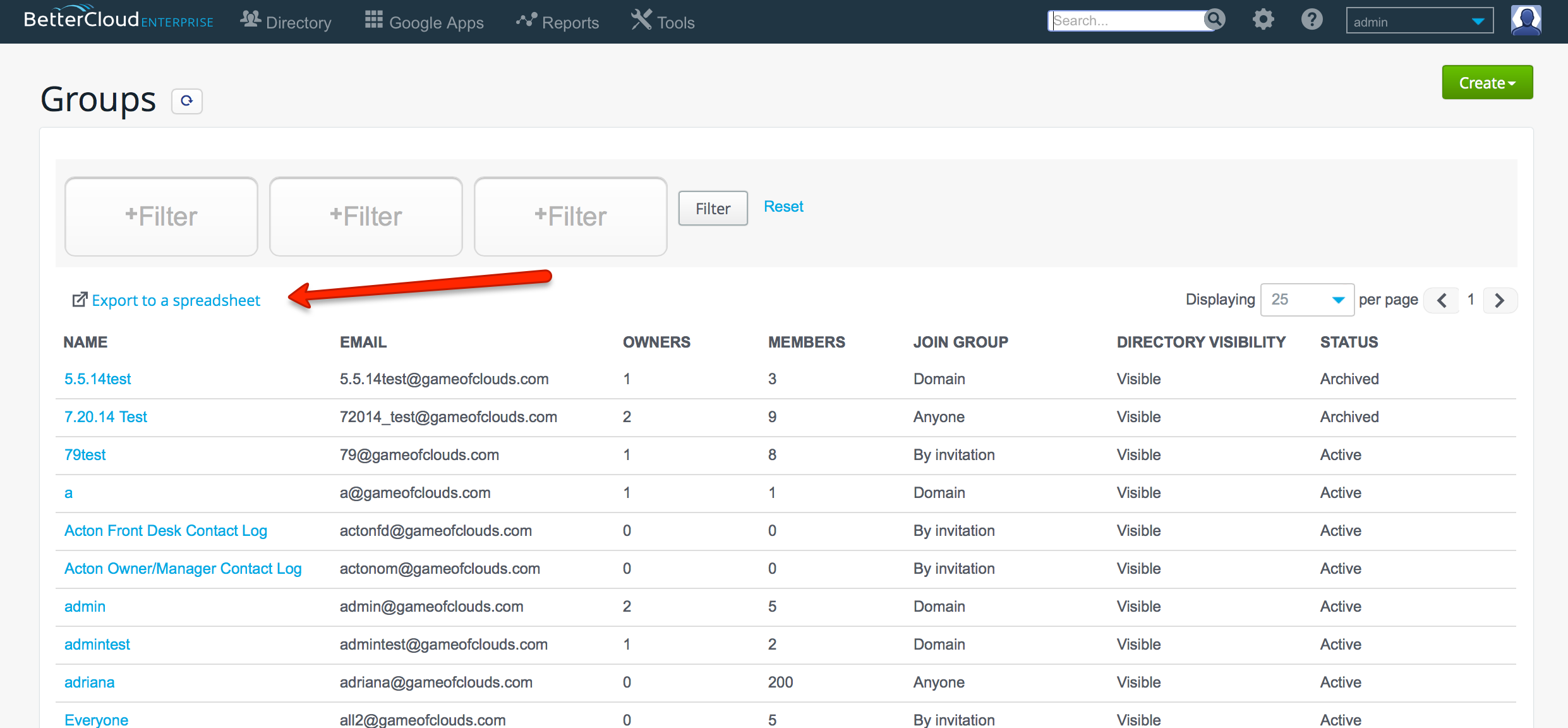Open the 25 per page dropdown

tap(1307, 300)
